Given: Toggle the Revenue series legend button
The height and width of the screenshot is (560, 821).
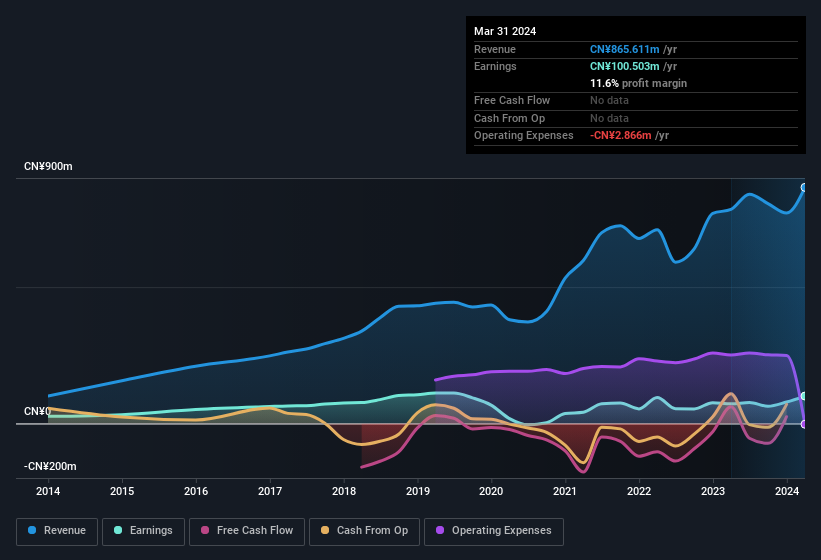Looking at the screenshot, I should [x=57, y=531].
